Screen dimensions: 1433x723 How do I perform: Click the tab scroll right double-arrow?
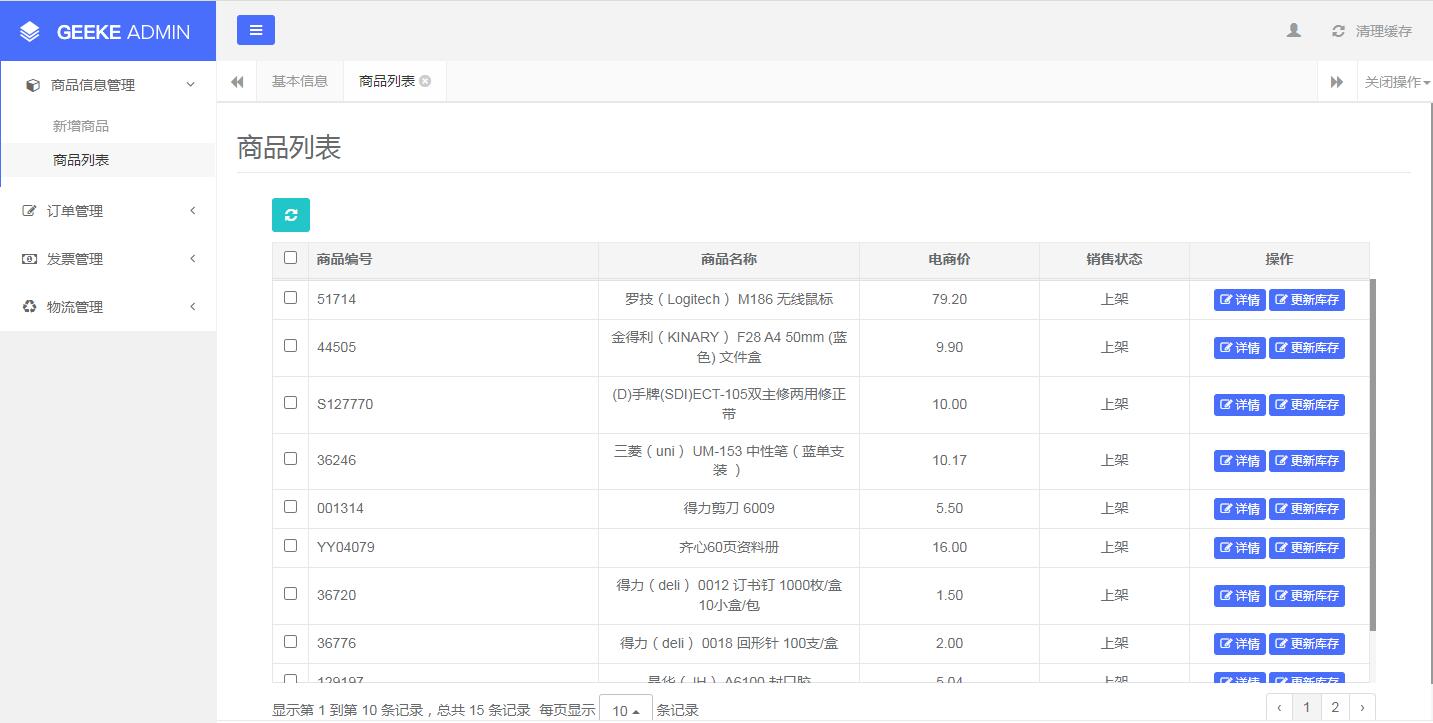1336,82
